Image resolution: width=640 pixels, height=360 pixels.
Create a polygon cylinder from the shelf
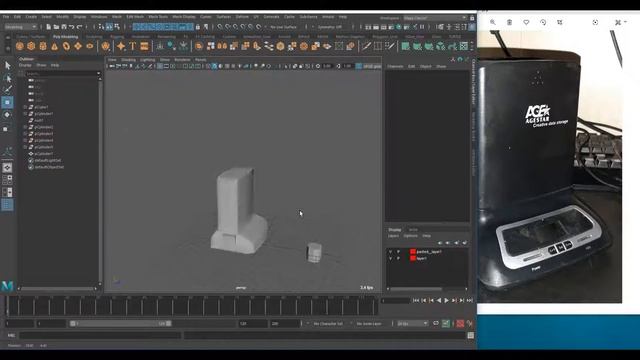point(43,47)
